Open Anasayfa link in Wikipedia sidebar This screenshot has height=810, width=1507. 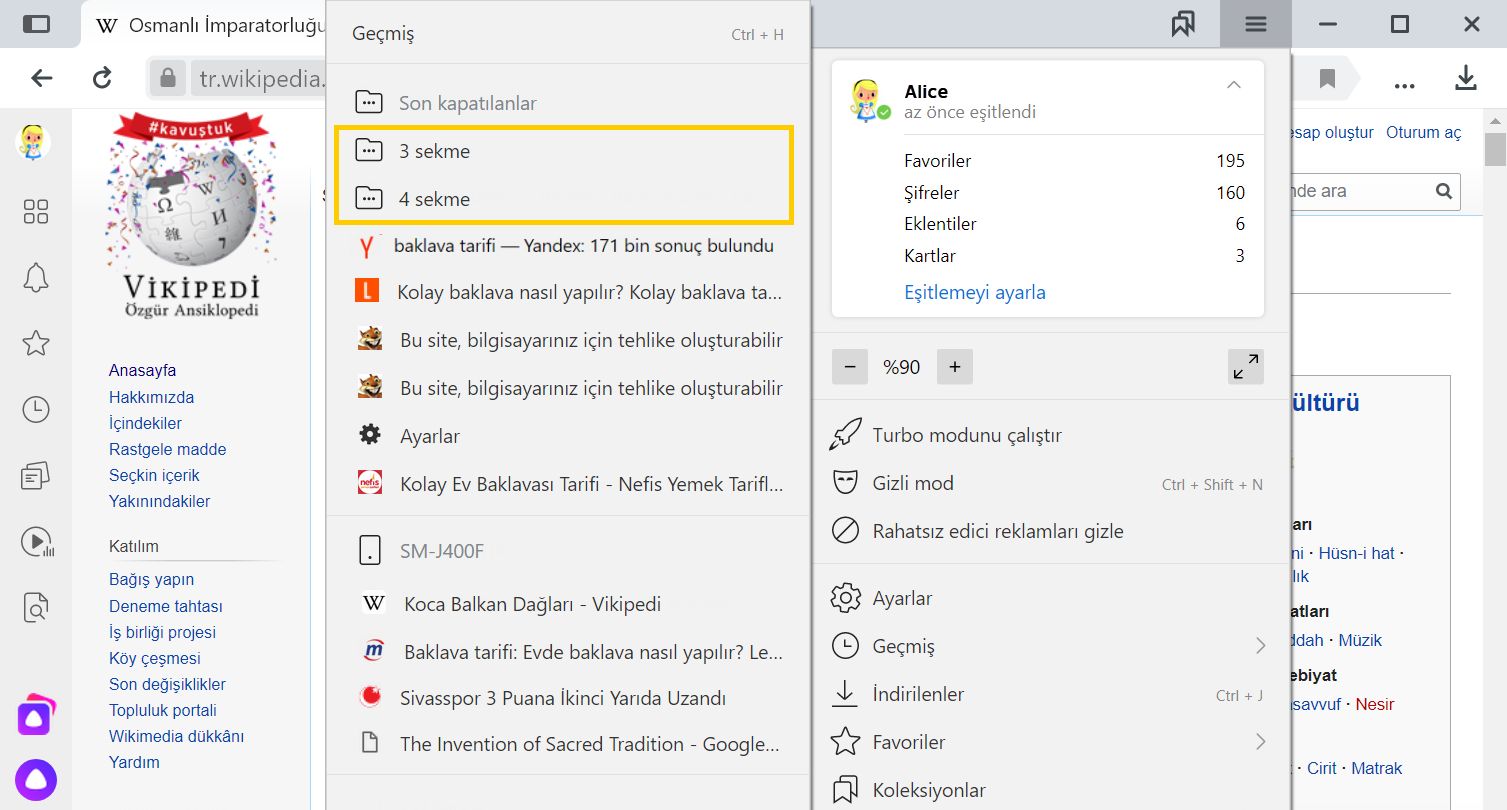point(142,370)
